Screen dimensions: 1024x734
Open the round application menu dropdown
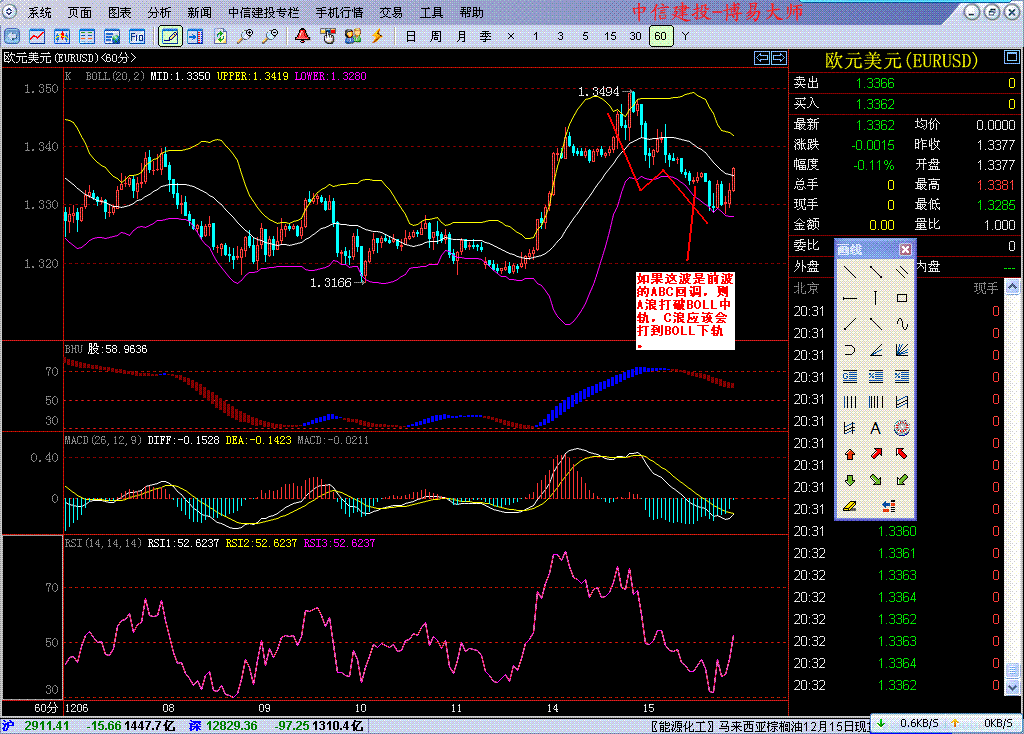pos(9,12)
